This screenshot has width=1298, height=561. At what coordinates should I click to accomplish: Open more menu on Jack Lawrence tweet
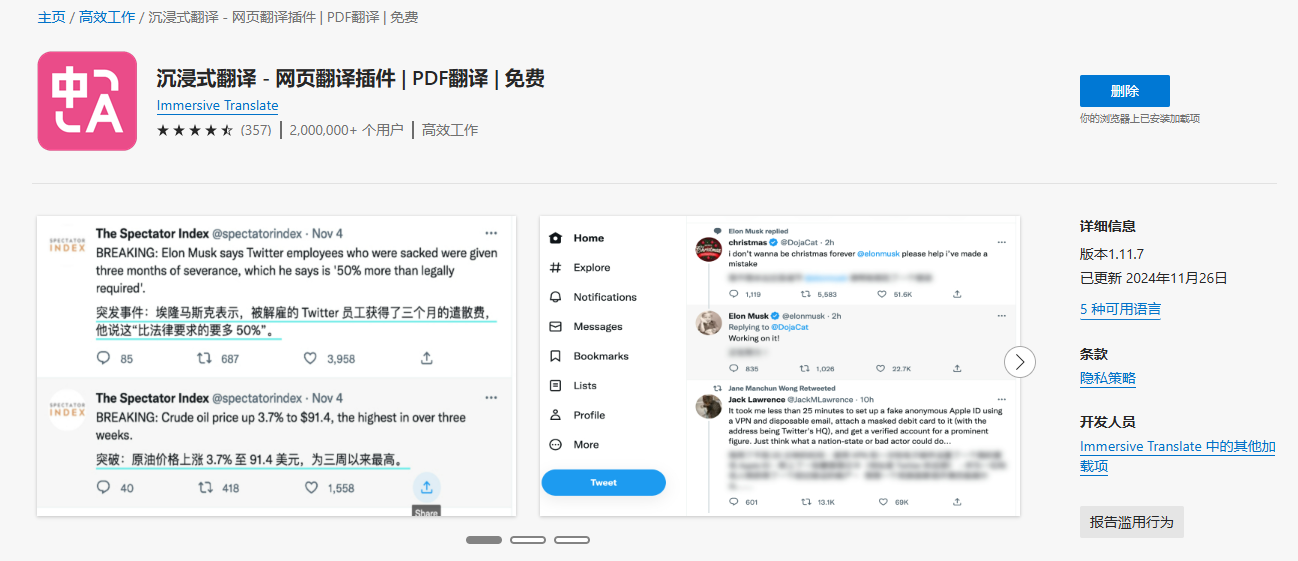(x=1002, y=399)
